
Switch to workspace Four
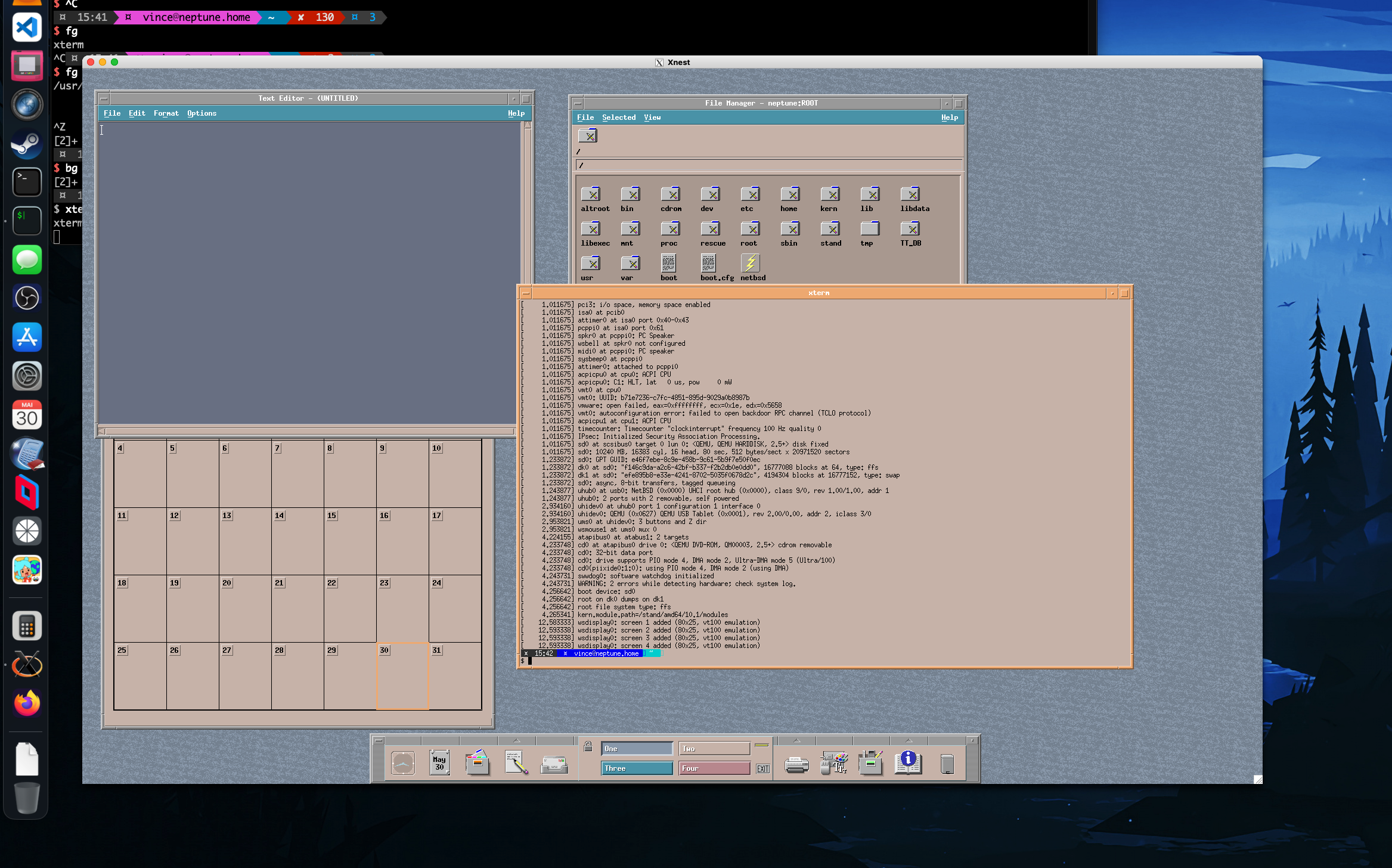tap(714, 768)
